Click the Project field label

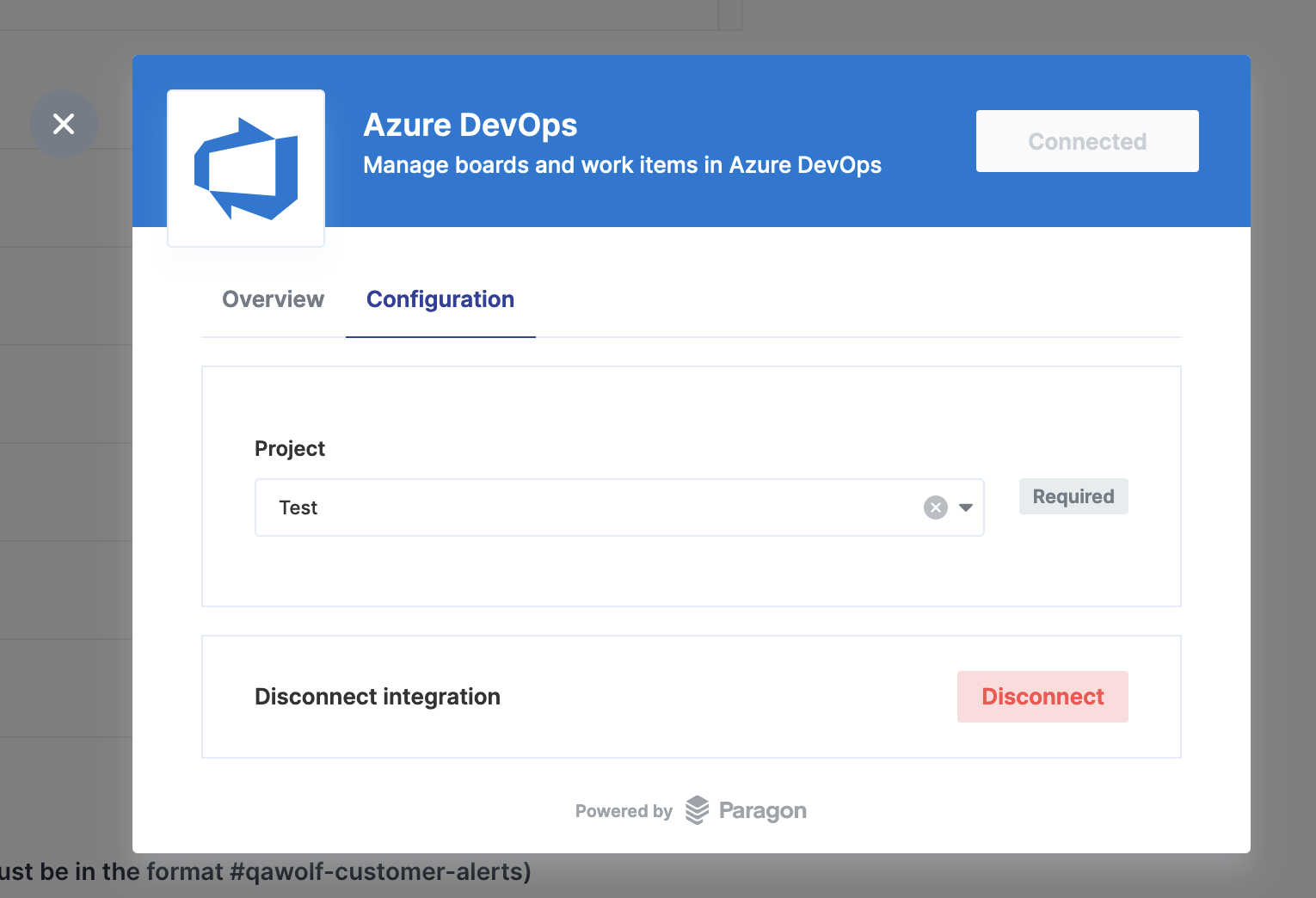(290, 449)
